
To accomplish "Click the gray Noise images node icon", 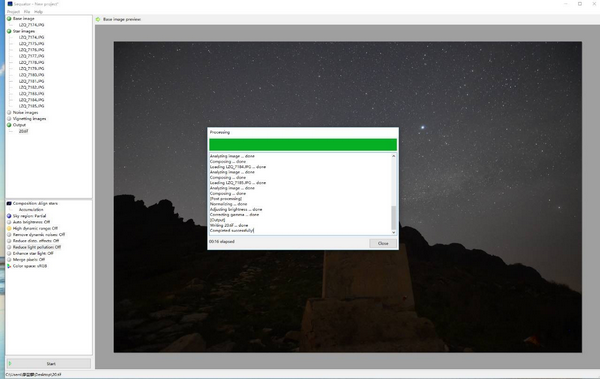I will 9,113.
